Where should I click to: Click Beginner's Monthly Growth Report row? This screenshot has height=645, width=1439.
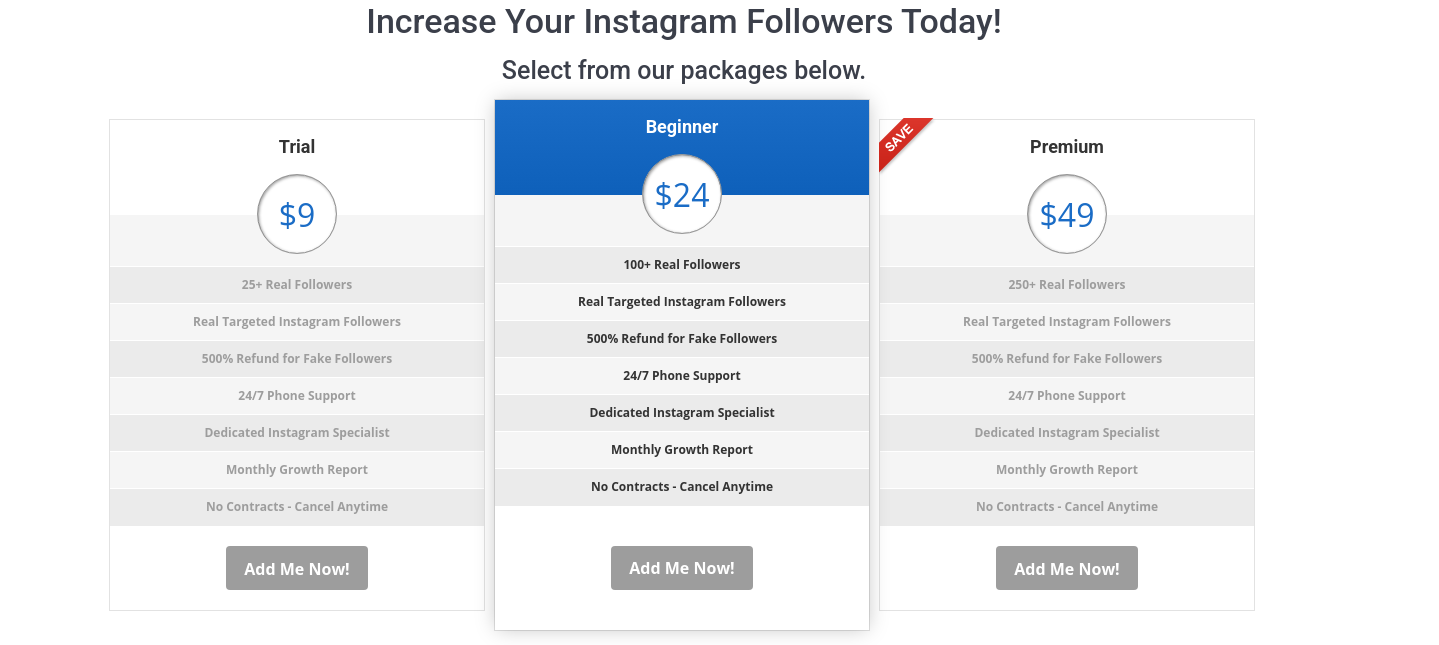(x=682, y=450)
